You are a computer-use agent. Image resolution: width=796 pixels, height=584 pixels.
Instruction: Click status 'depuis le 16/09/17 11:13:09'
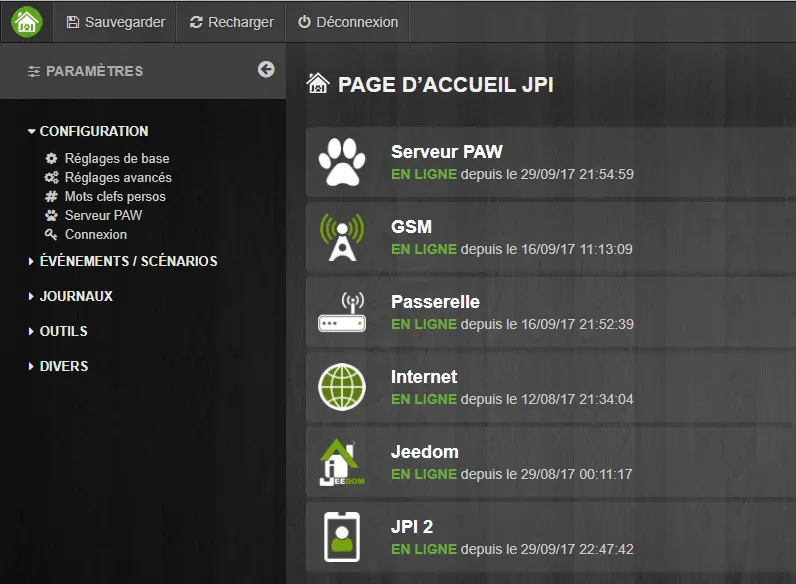coord(547,249)
